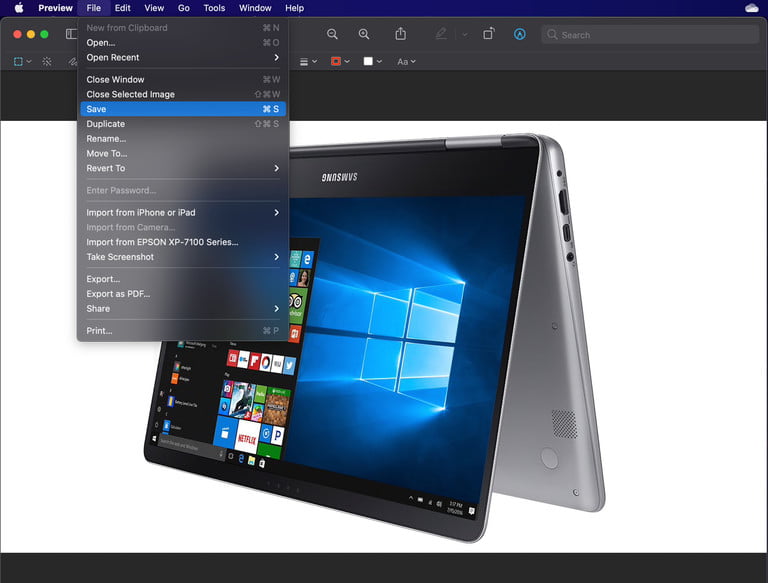Open the Preview app menu
The height and width of the screenshot is (583, 768).
(x=55, y=8)
